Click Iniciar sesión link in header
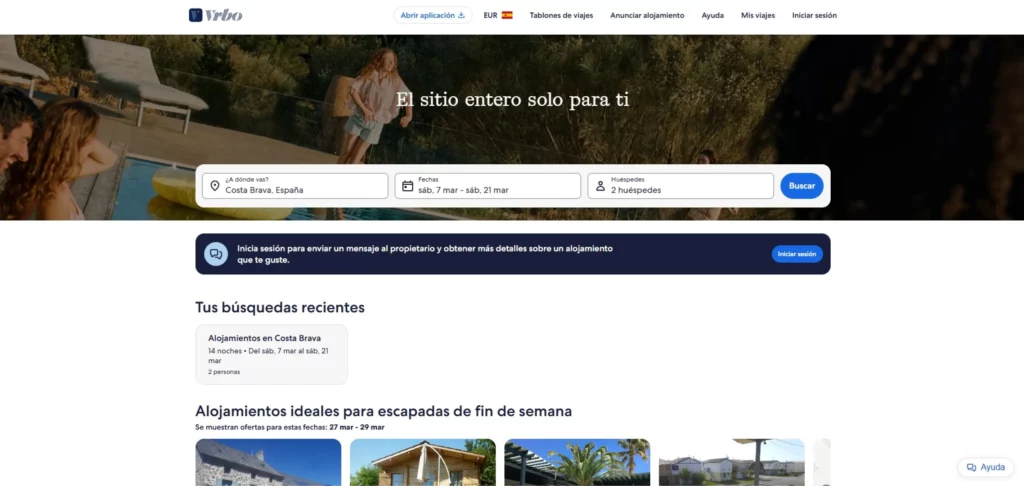 coord(814,15)
